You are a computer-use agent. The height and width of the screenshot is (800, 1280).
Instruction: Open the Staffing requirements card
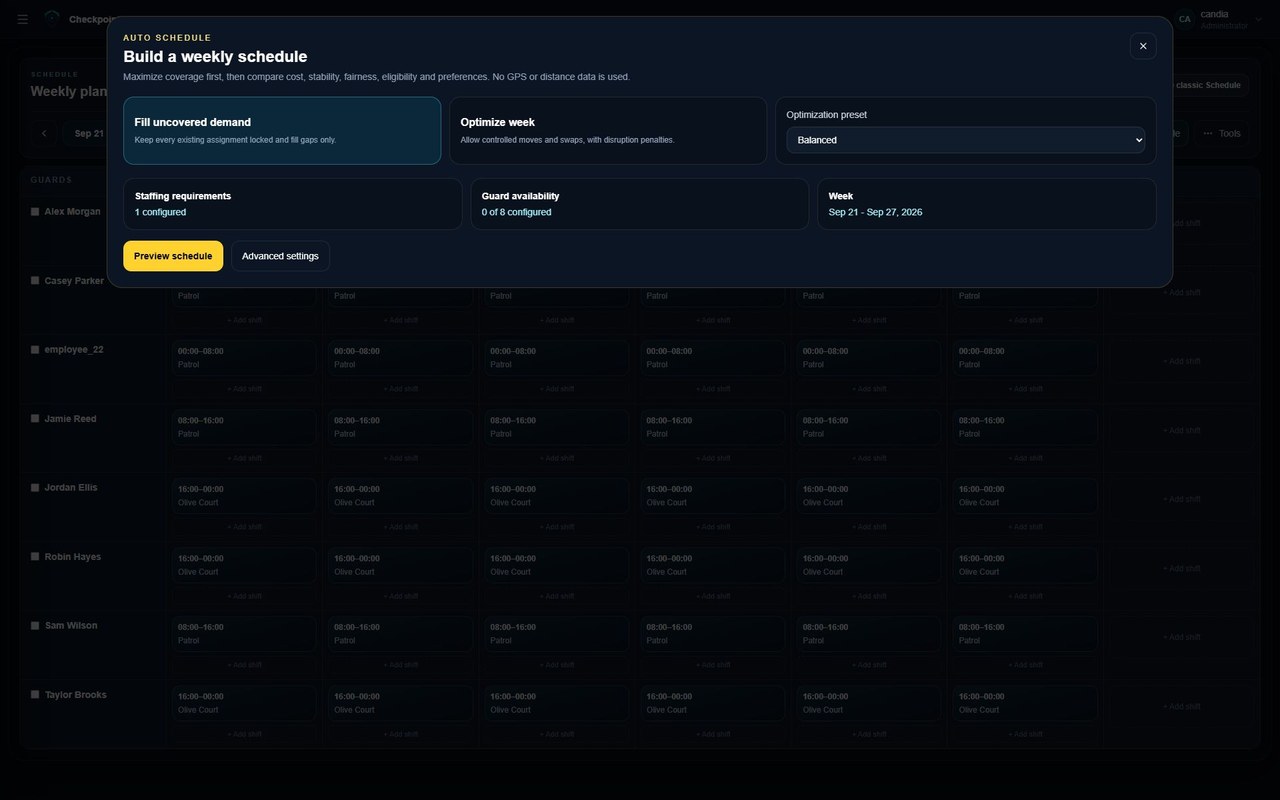[x=293, y=204]
